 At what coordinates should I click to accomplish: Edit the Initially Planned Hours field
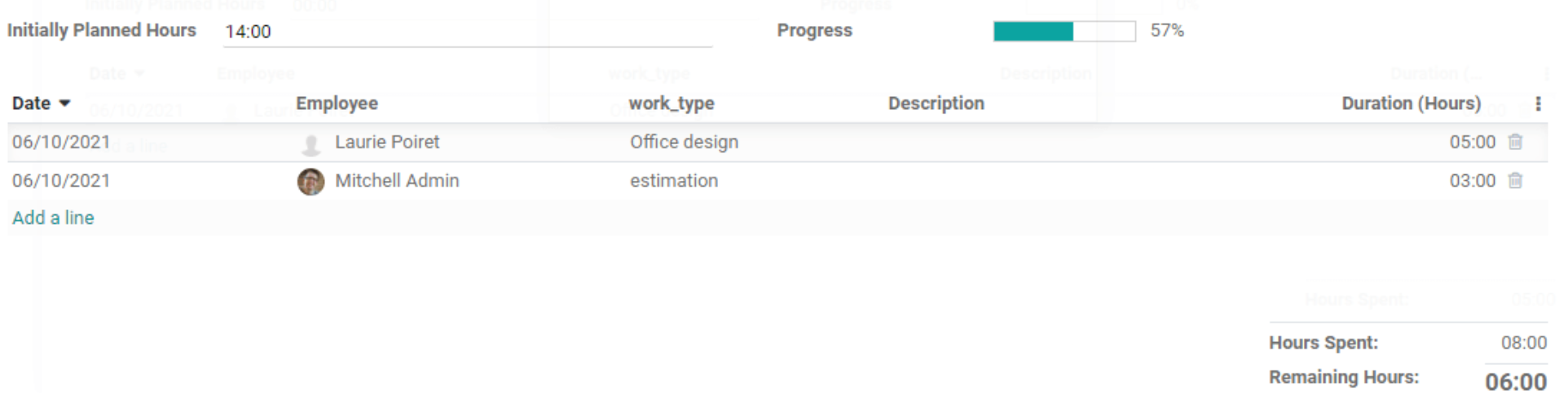468,32
